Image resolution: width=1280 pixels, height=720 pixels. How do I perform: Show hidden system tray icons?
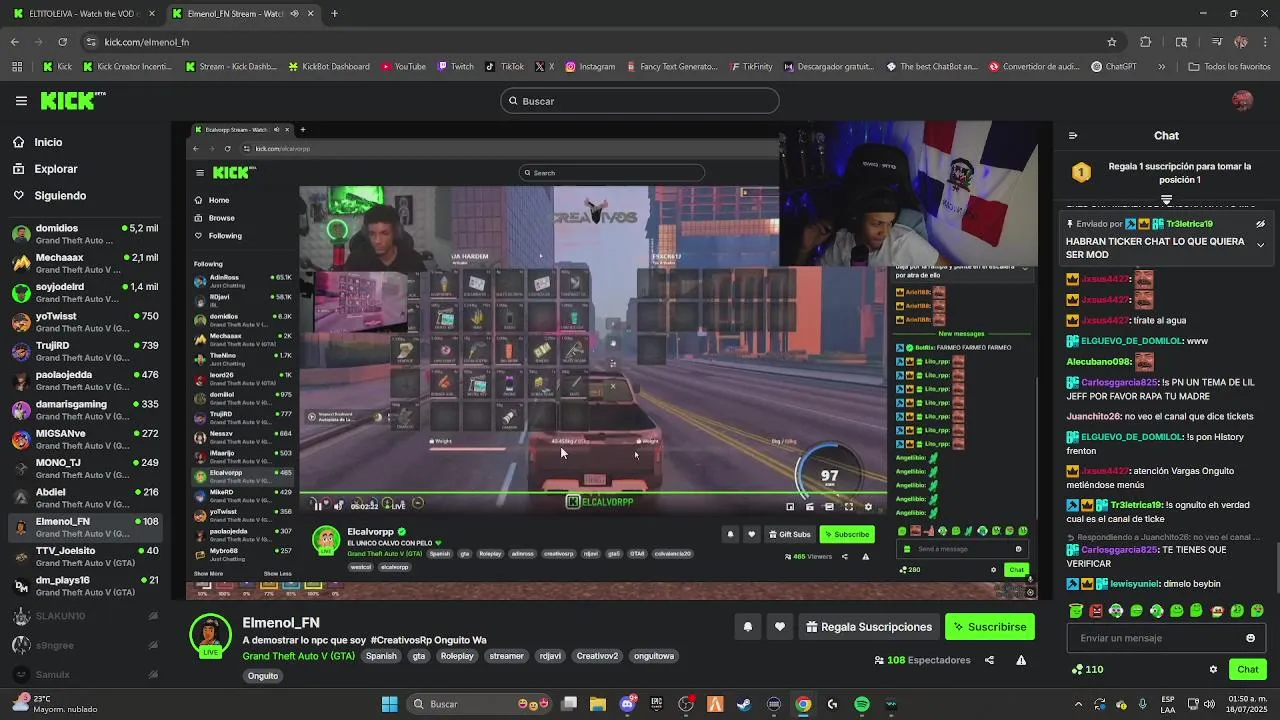point(1078,704)
